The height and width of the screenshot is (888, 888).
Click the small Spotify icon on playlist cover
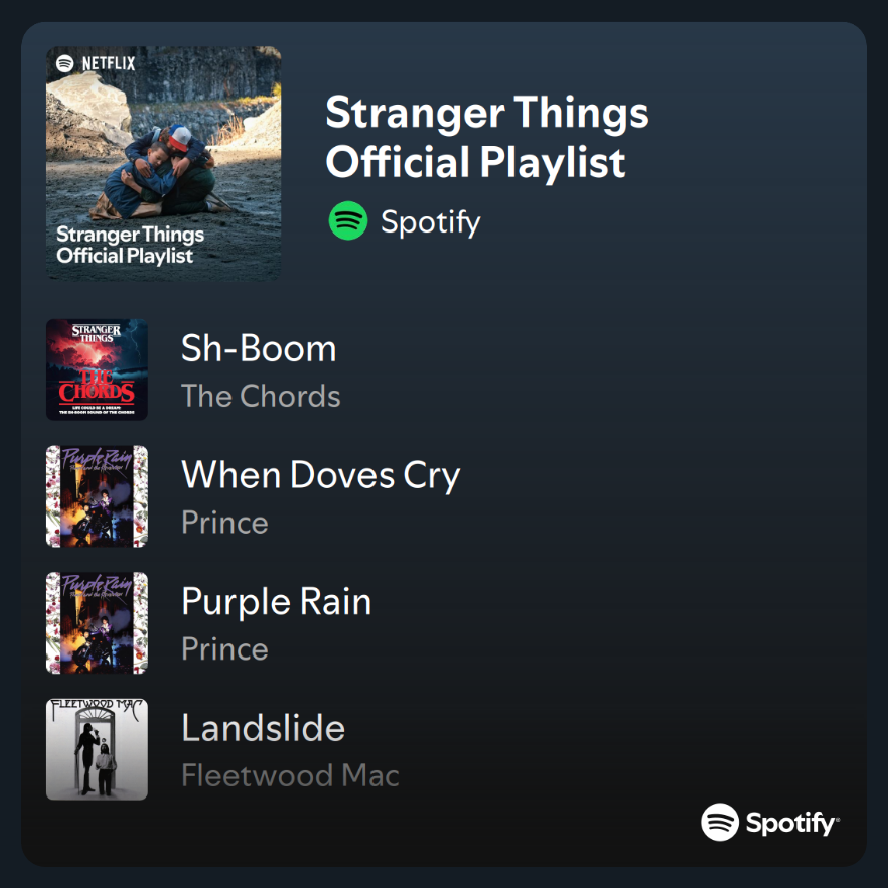(x=65, y=63)
